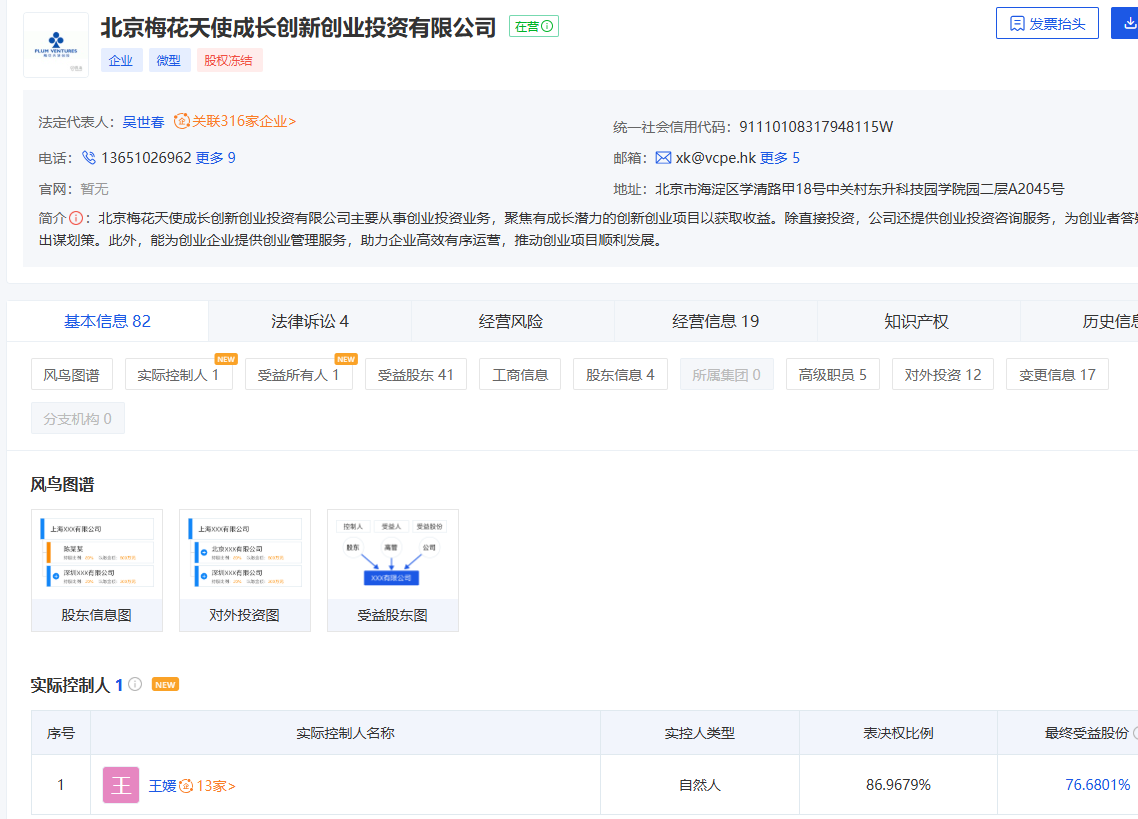Viewport: 1138px width, 819px height.
Task: Click the phone icon next to 13651026962
Action: [x=89, y=158]
